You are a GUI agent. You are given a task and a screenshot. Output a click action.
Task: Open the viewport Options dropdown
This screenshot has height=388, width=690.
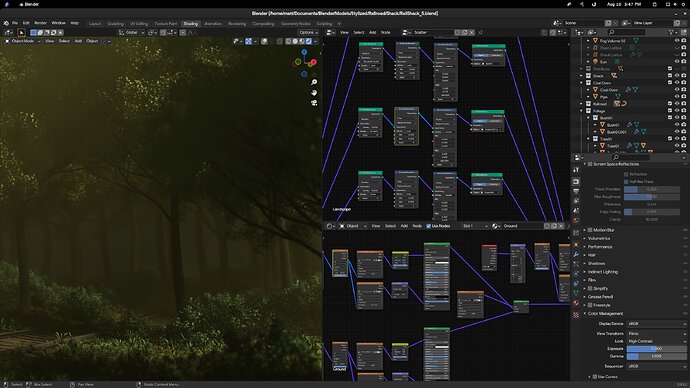(x=308, y=33)
